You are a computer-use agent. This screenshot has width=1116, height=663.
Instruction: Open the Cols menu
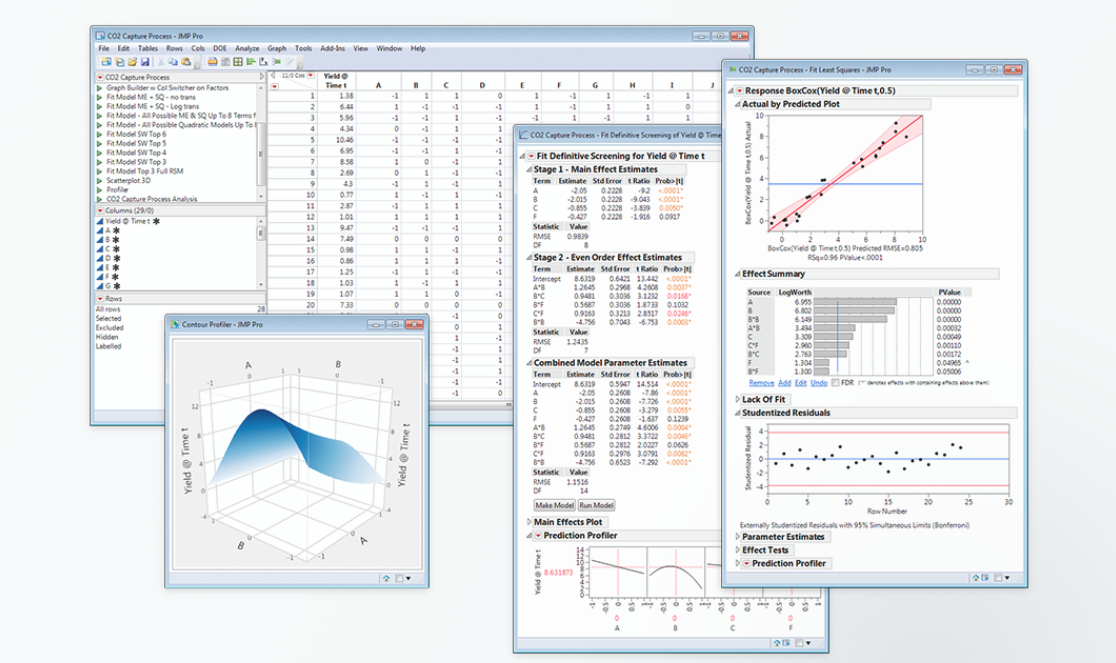[x=197, y=48]
